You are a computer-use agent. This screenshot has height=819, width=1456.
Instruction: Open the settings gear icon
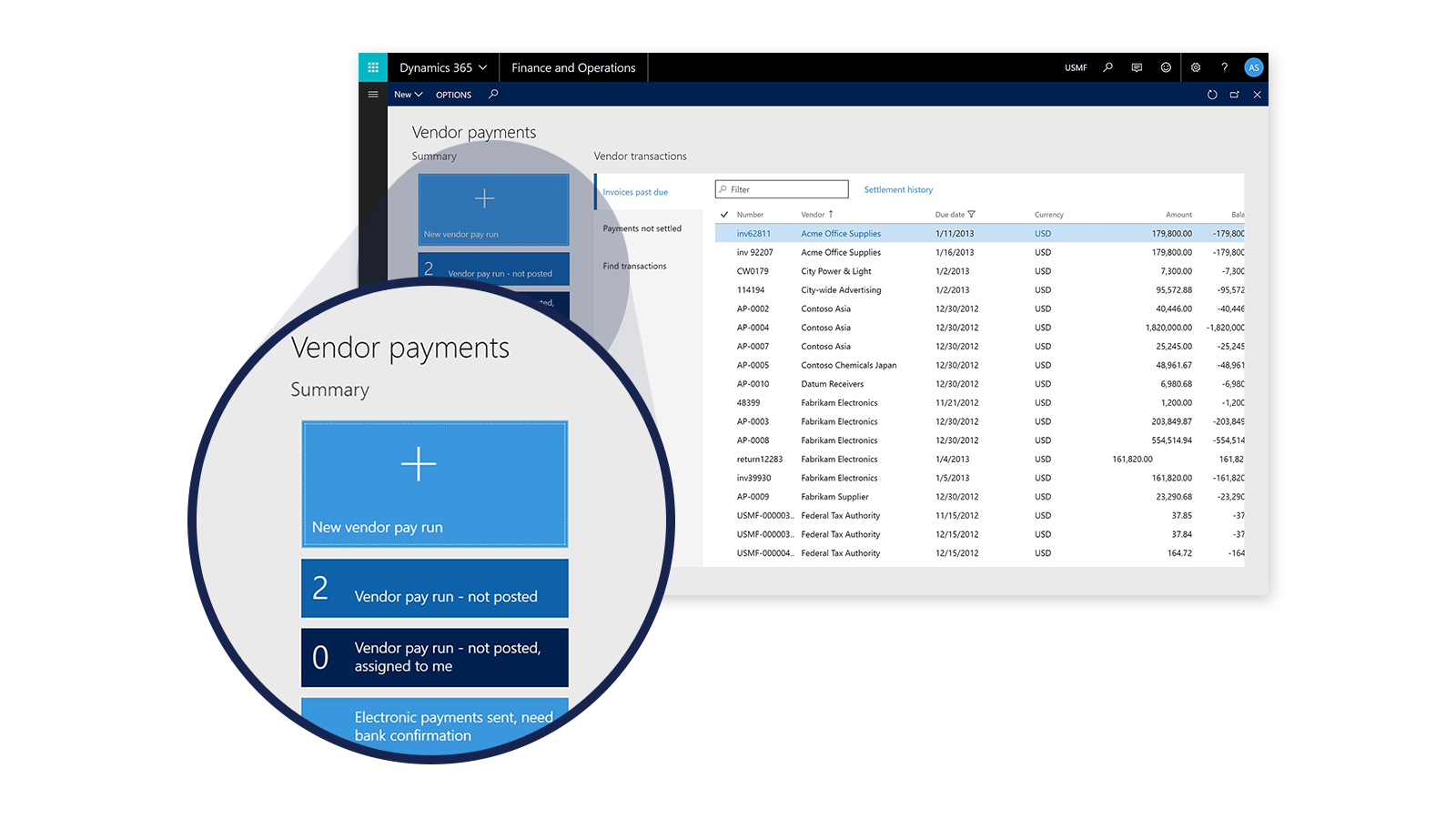[x=1196, y=67]
